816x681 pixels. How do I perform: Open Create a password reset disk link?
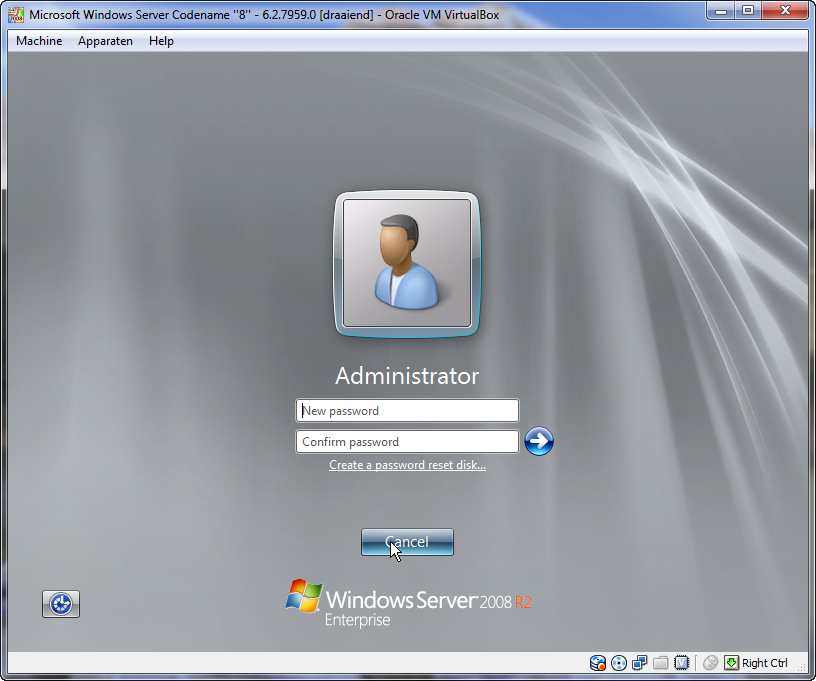pyautogui.click(x=407, y=465)
